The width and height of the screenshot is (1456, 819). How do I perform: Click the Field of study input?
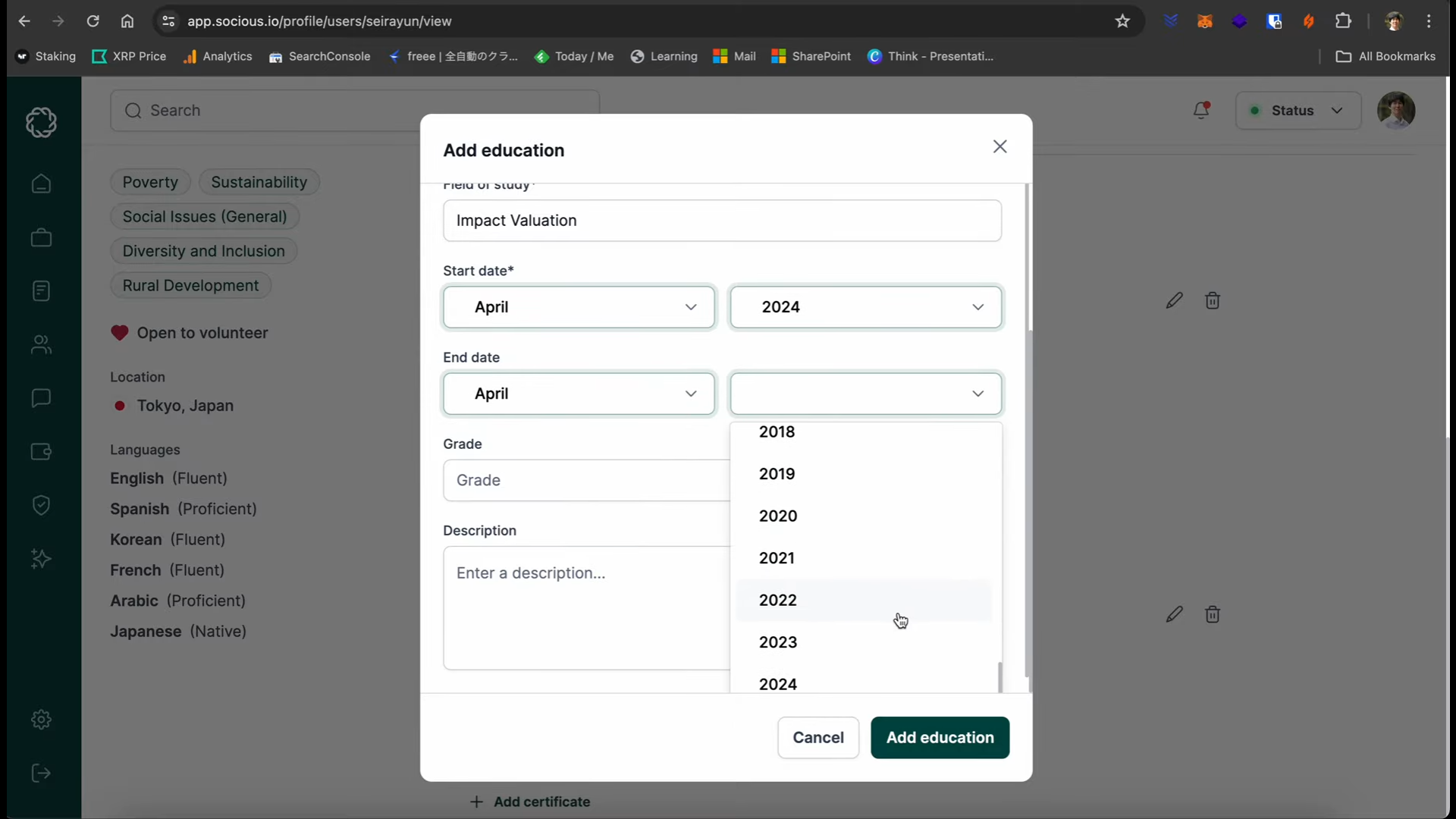[722, 221]
